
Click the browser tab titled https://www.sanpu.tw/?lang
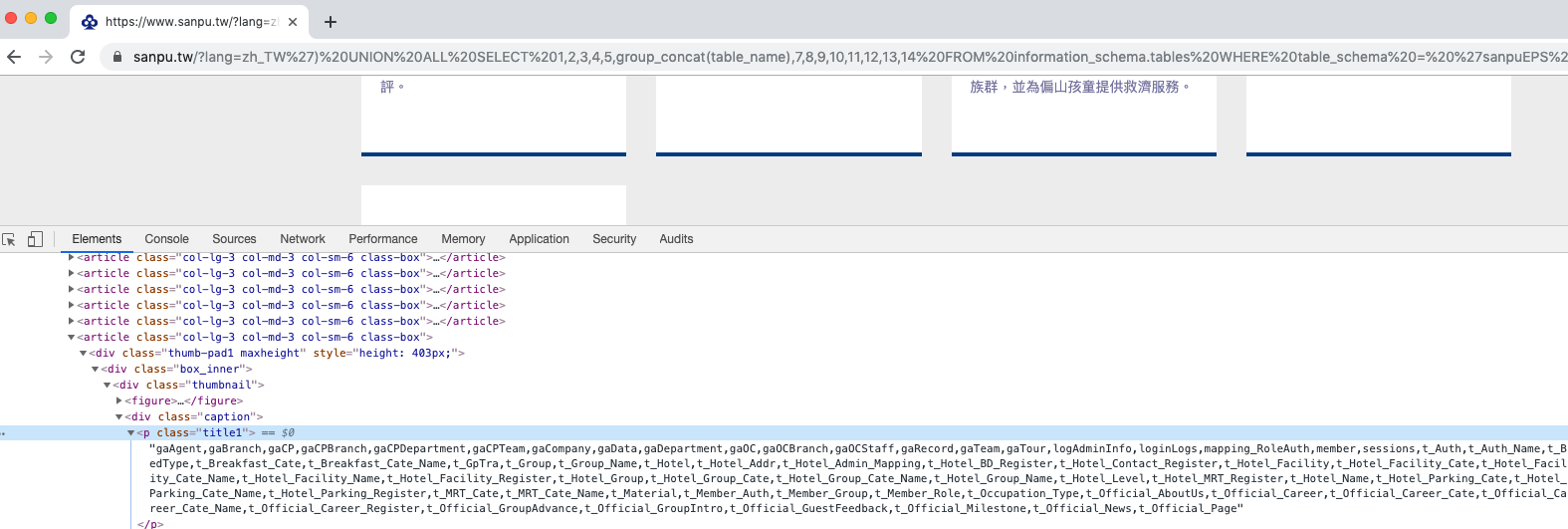click(x=189, y=22)
